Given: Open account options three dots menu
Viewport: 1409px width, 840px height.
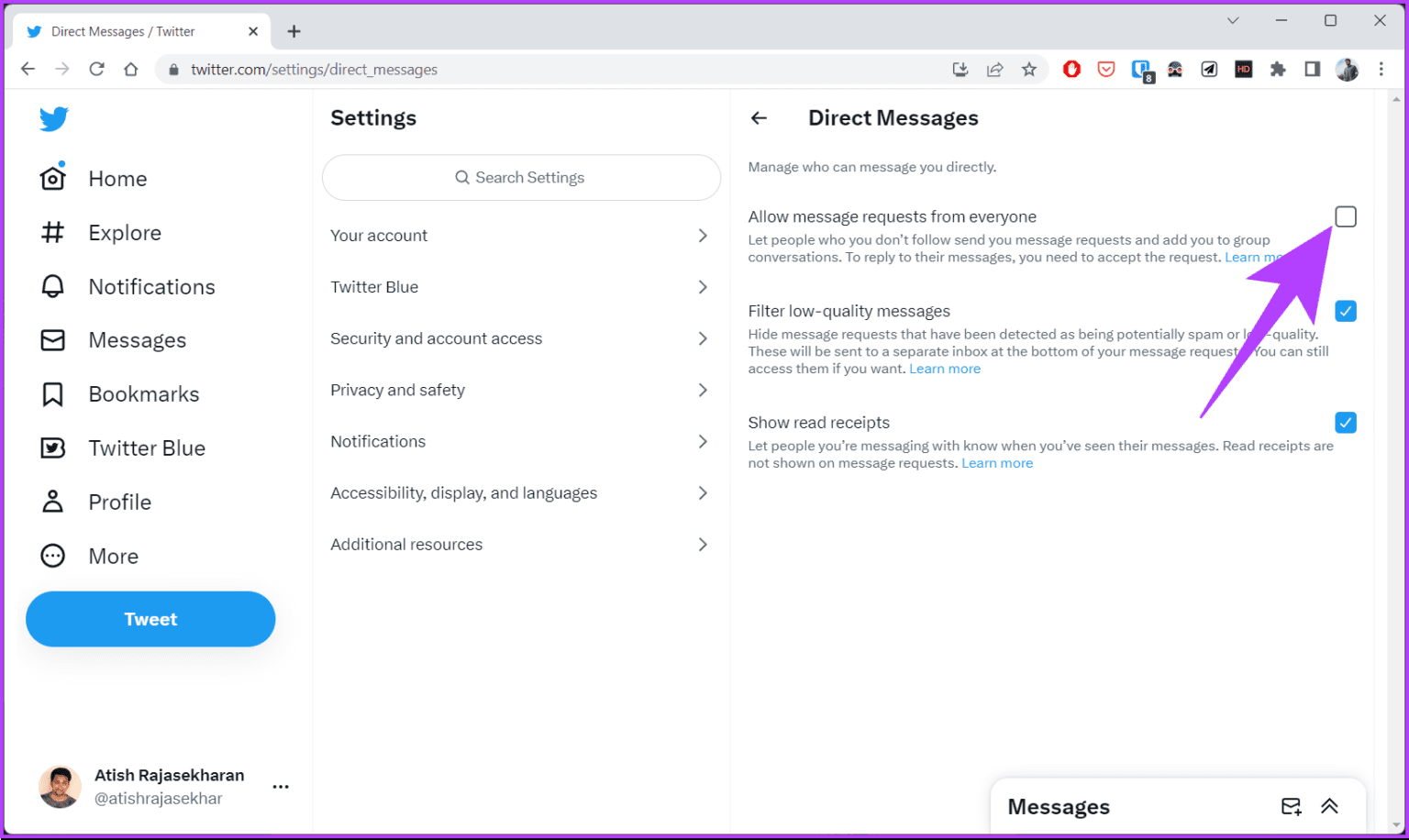Looking at the screenshot, I should coord(281,787).
